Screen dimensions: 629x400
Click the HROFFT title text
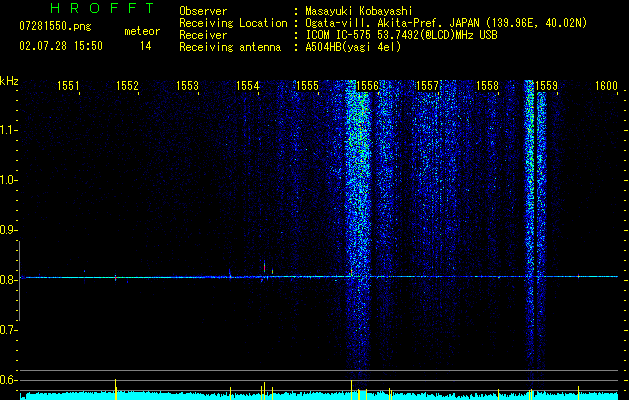pyautogui.click(x=103, y=8)
